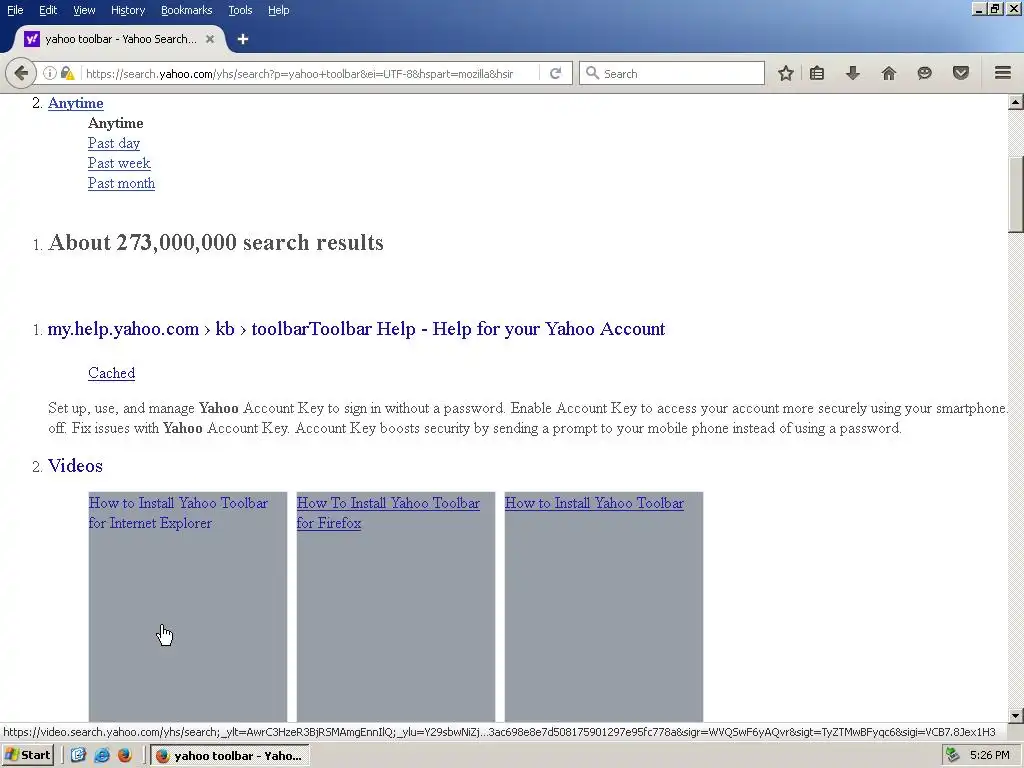This screenshot has width=1024, height=768.
Task: Go to the Home page icon
Action: tap(889, 73)
